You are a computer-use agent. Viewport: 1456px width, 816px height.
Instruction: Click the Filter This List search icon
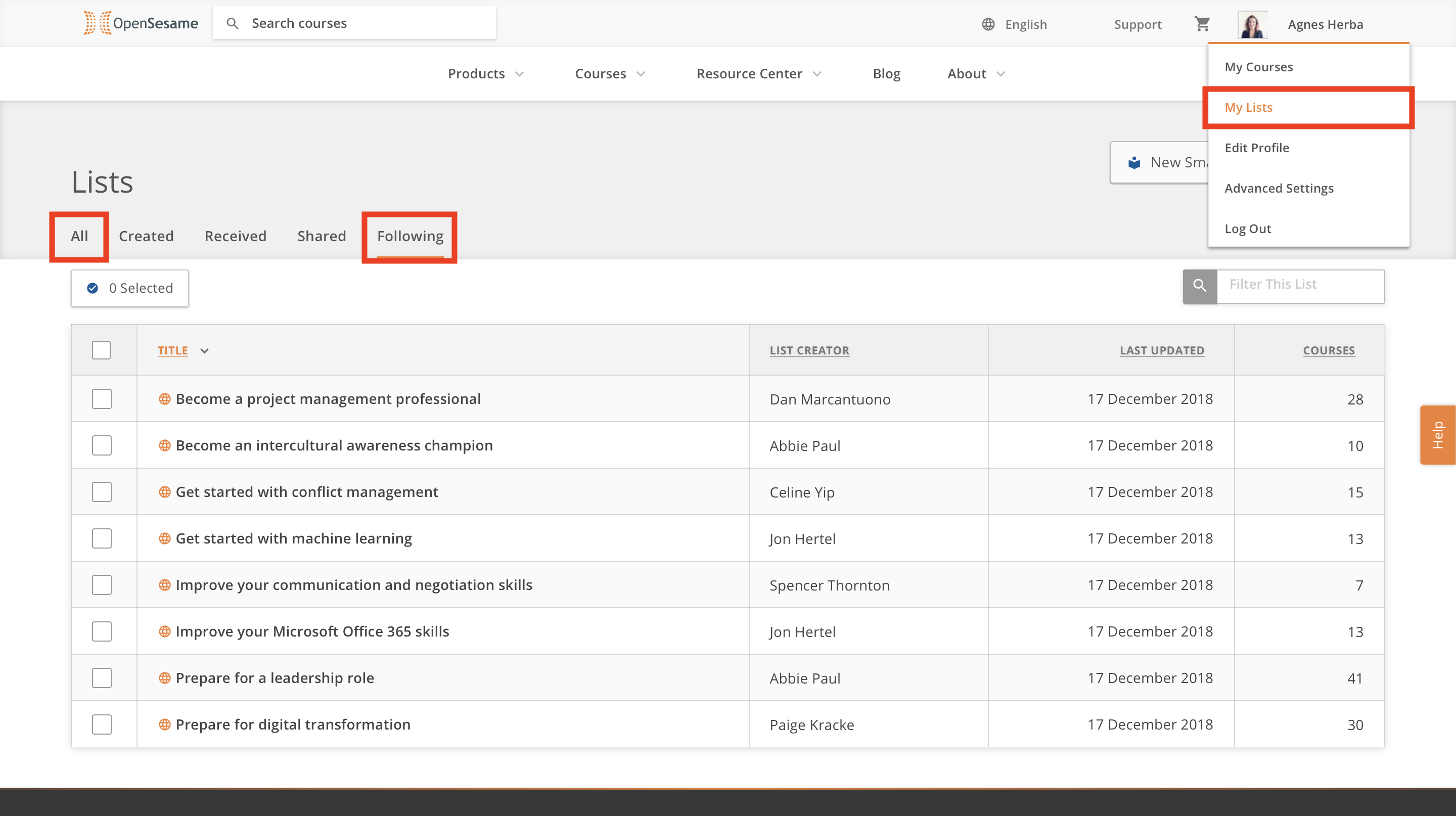(1199, 286)
